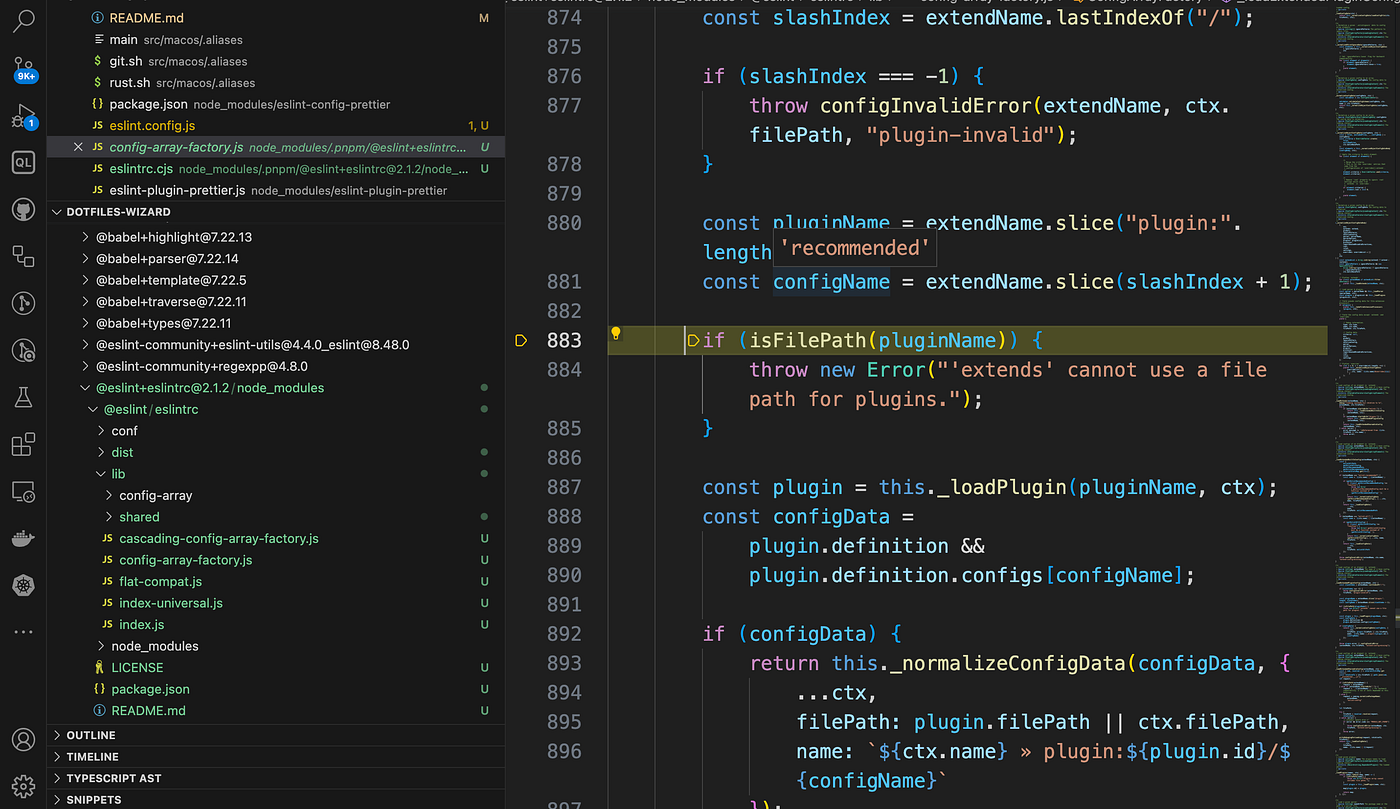Open the Kubernetes view
This screenshot has width=1400, height=809.
(24, 585)
